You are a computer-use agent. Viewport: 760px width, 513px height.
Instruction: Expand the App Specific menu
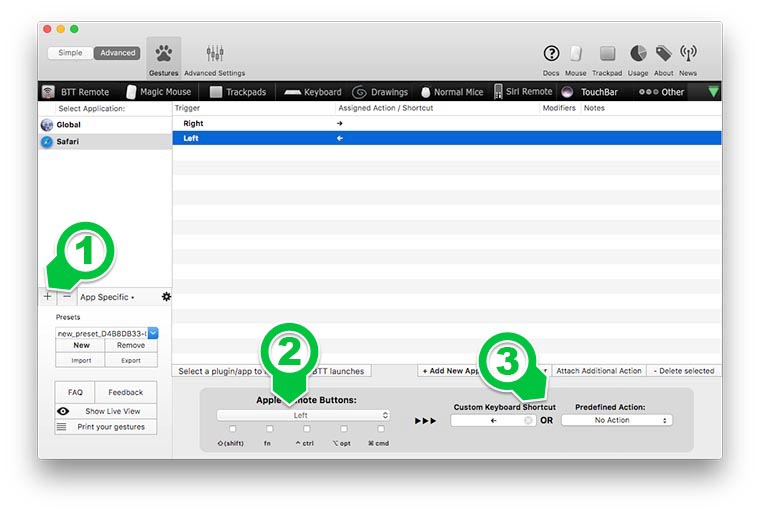tap(107, 297)
